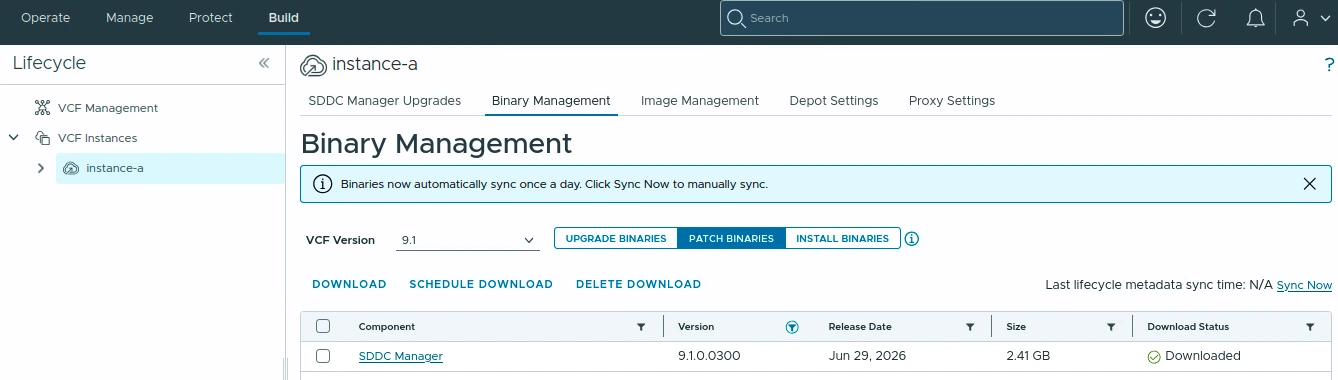Screen dimensions: 1338x380
Task: Click Schedule Download
Action: [x=481, y=285]
